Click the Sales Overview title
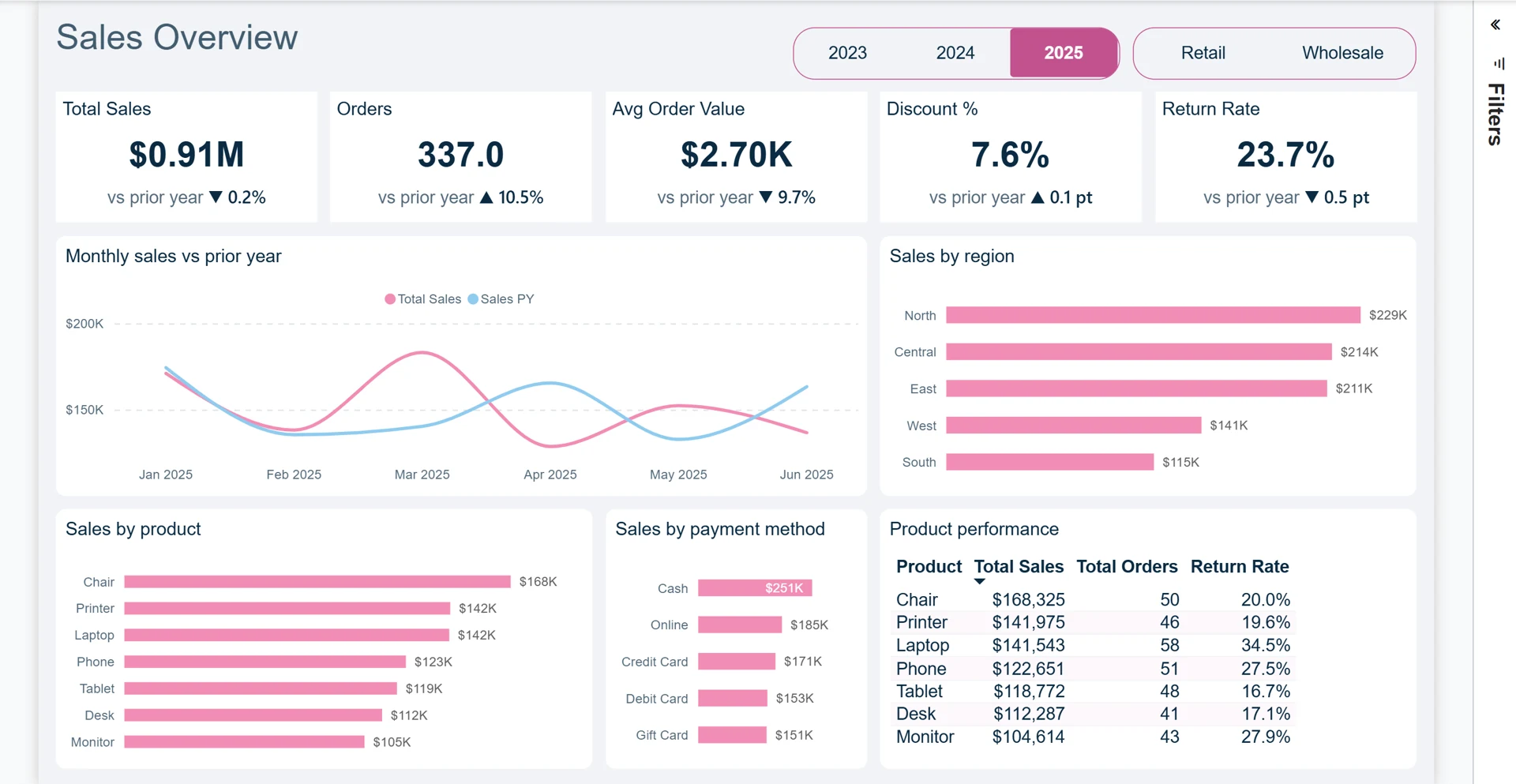Viewport: 1516px width, 784px height. coord(177,37)
